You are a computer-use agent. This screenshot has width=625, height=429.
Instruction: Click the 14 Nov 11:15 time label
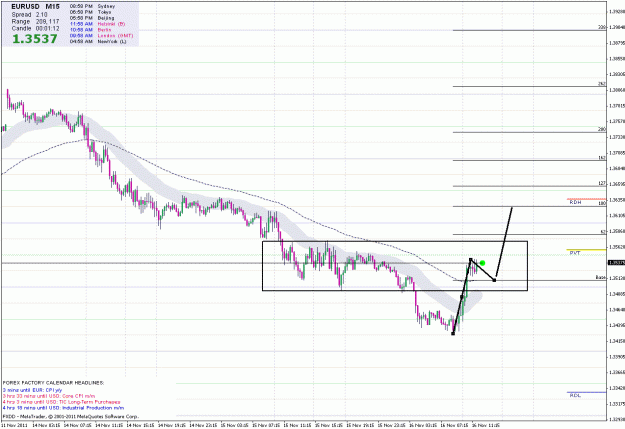pyautogui.click(x=108, y=425)
